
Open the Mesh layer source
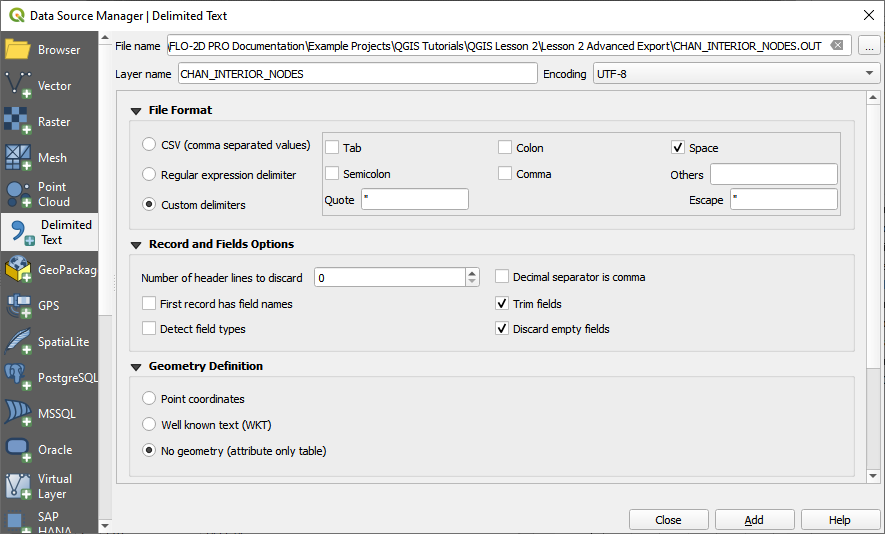pyautogui.click(x=19, y=158)
